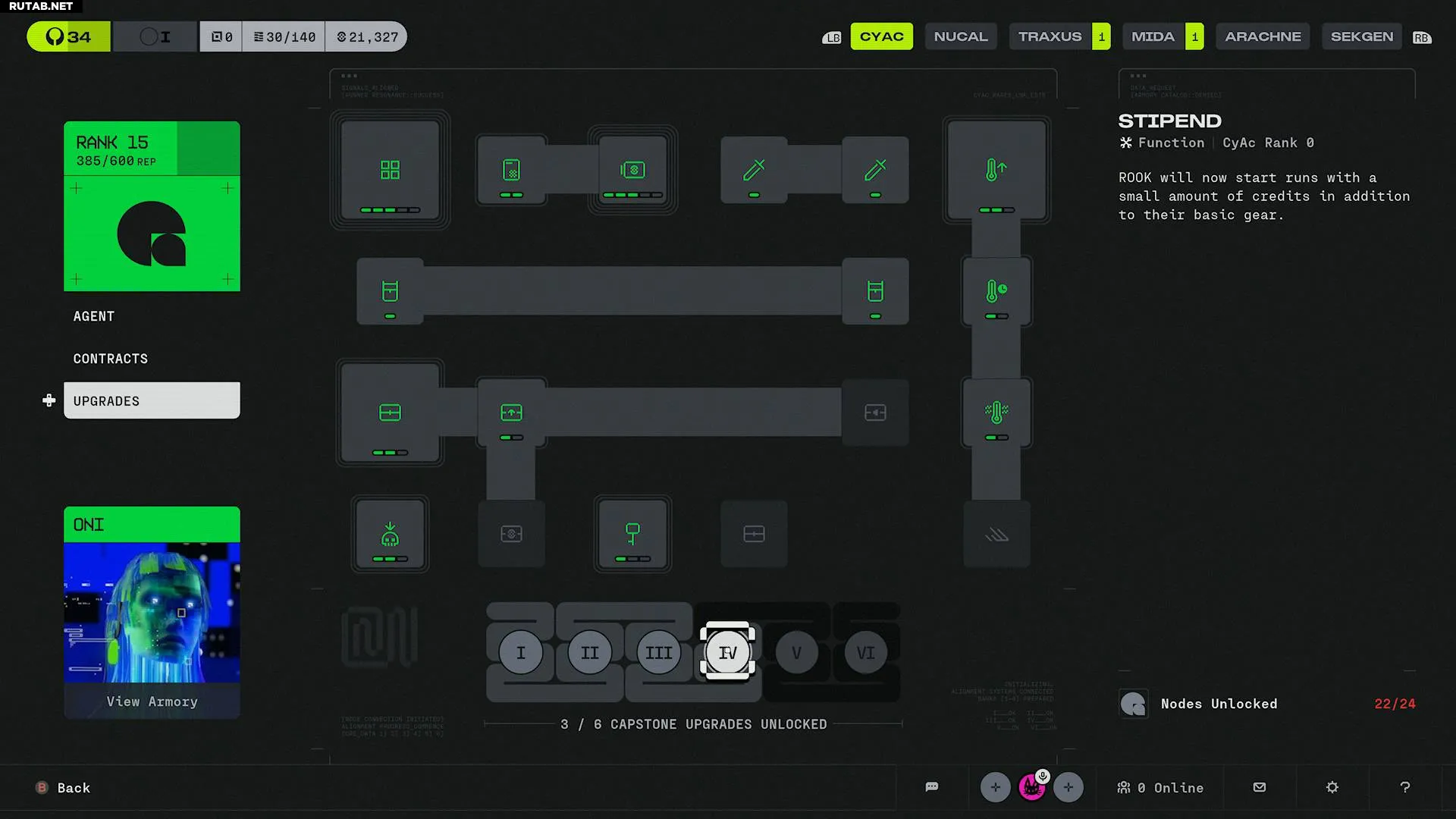Switch to the NUCAL faction tab

(960, 36)
